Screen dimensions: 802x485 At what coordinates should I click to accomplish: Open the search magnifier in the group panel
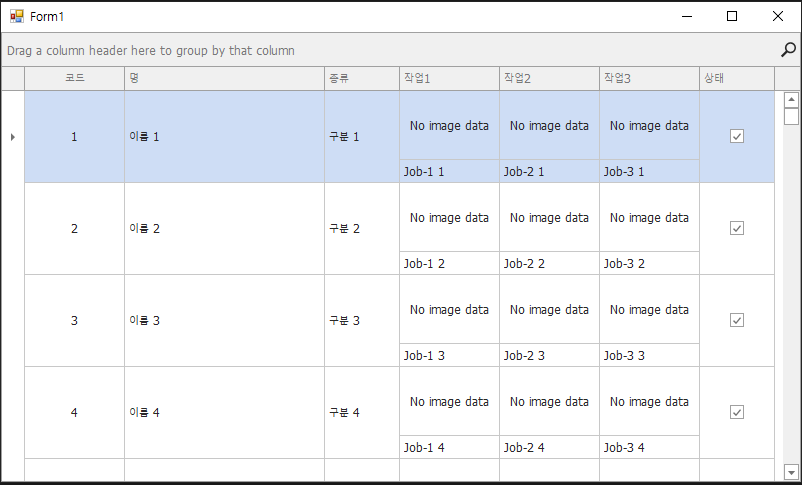pyautogui.click(x=788, y=50)
